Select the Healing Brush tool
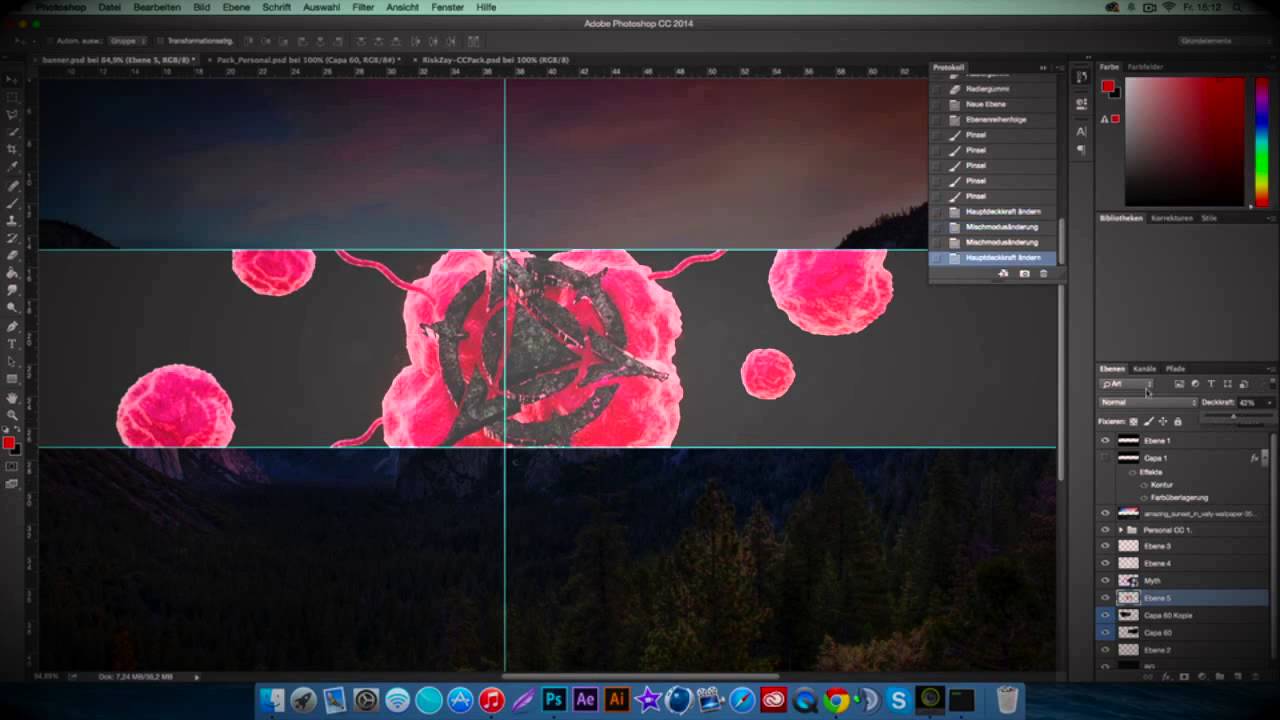Viewport: 1280px width, 720px height. (x=12, y=187)
